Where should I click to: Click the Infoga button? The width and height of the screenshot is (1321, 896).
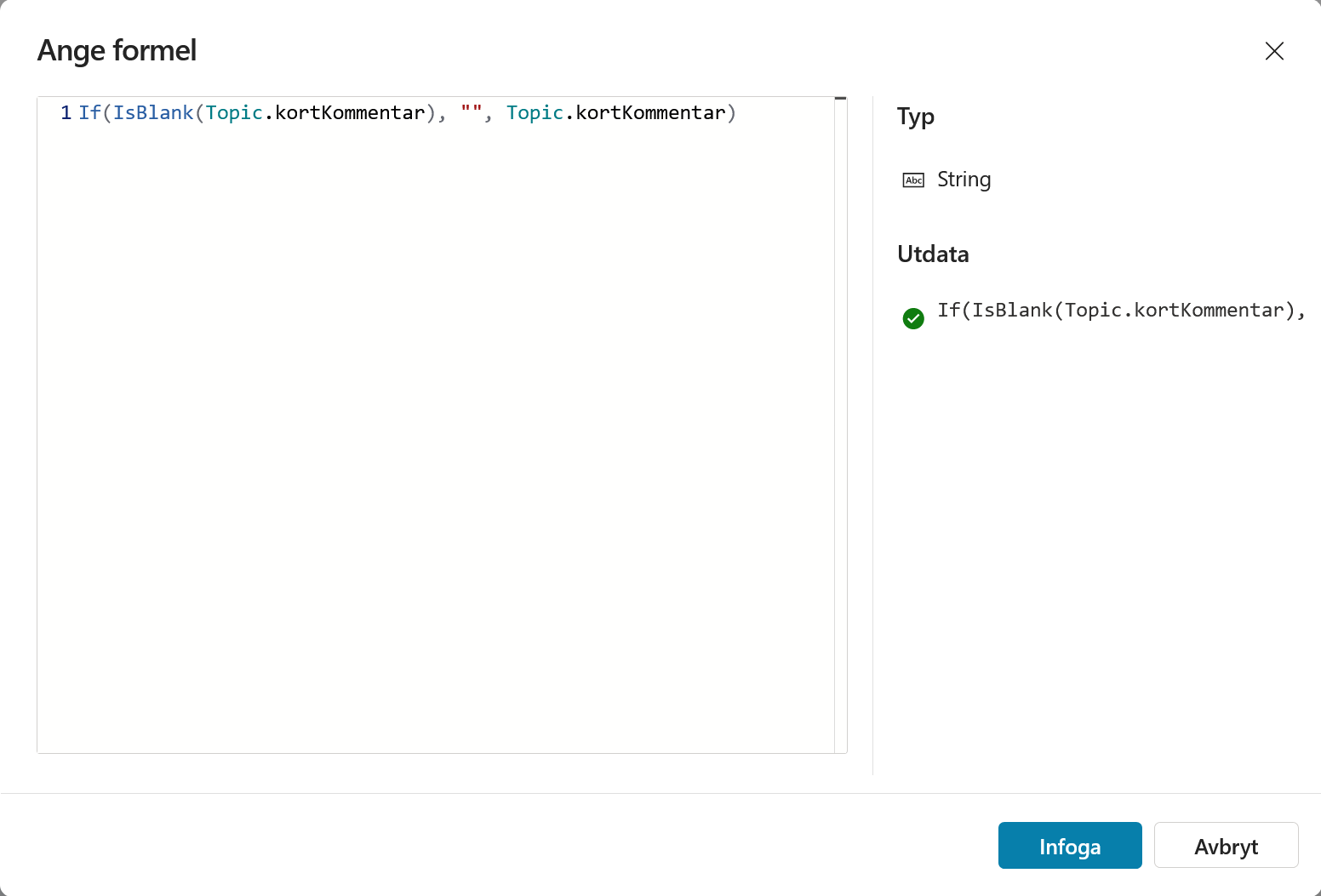pos(1070,846)
